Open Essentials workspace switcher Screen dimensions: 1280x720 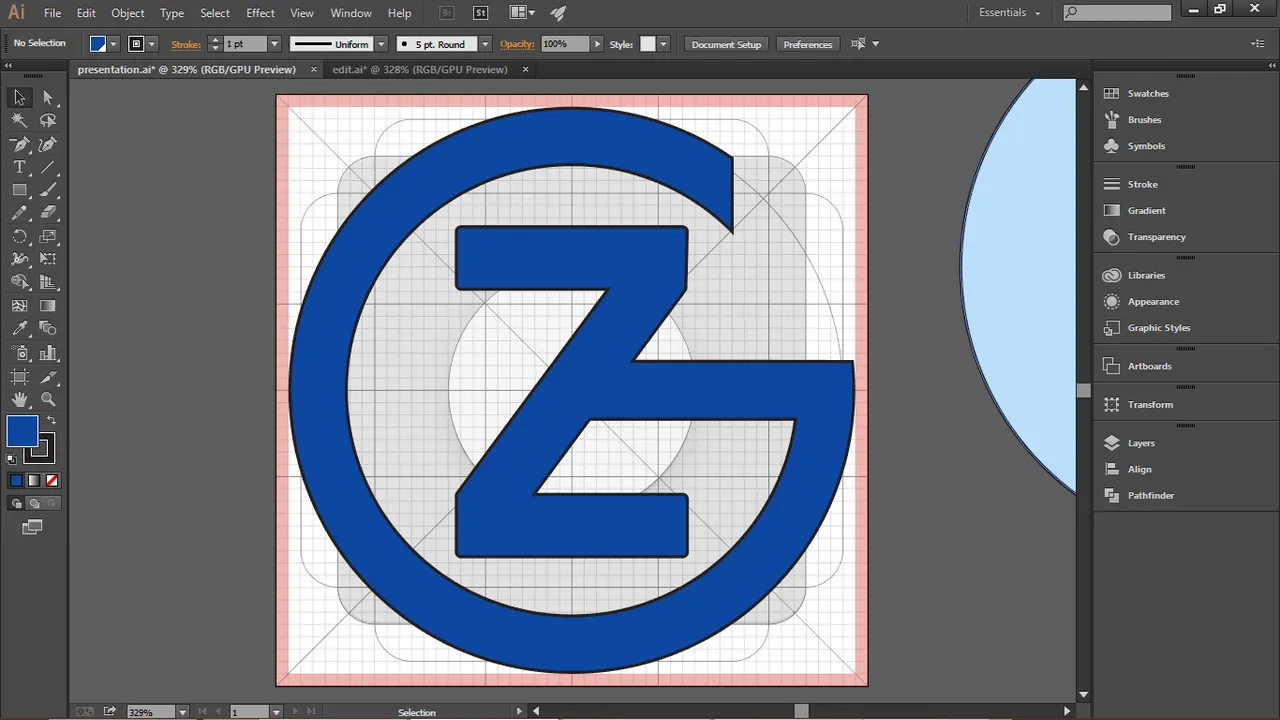1010,13
